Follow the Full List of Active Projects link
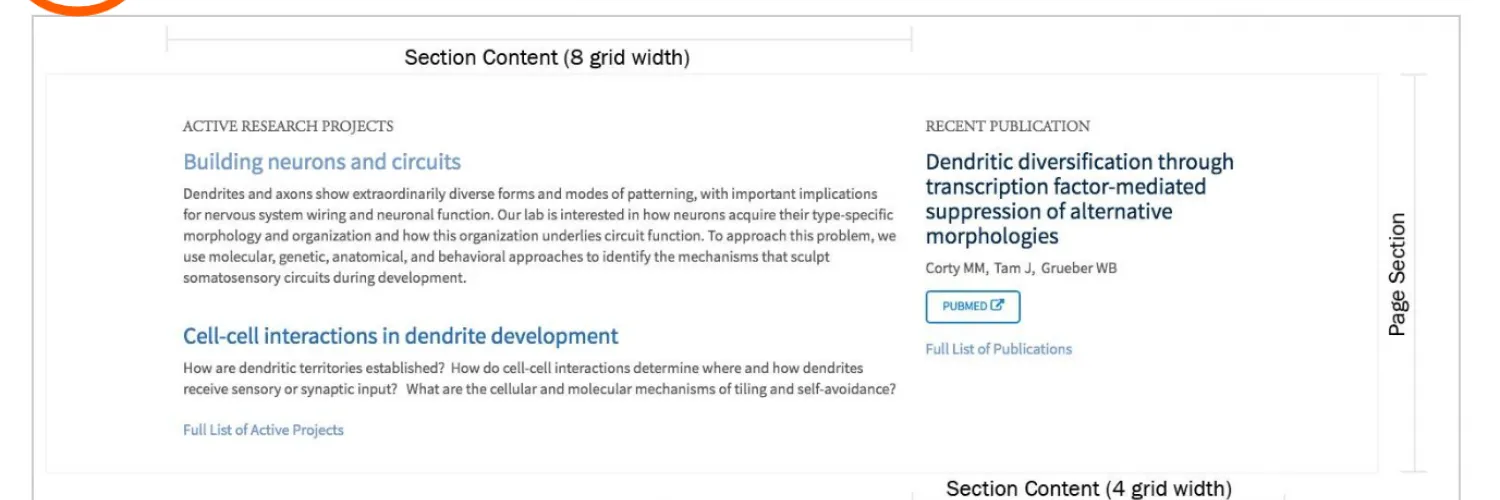This screenshot has height=500, width=1500. pyautogui.click(x=263, y=430)
